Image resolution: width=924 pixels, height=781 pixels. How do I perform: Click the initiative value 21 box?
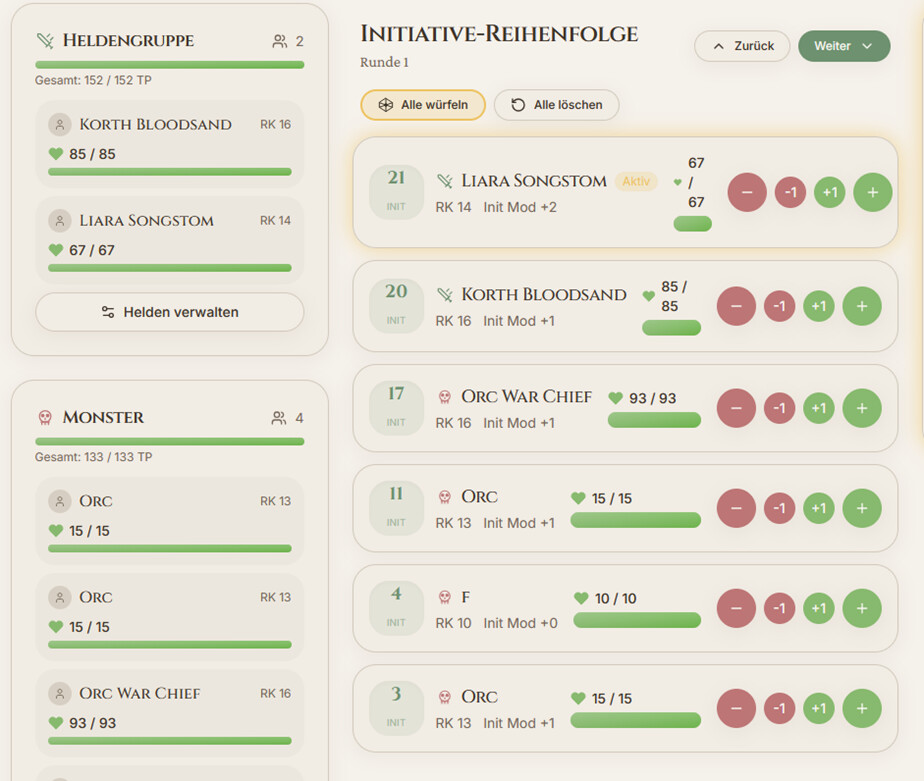click(396, 192)
